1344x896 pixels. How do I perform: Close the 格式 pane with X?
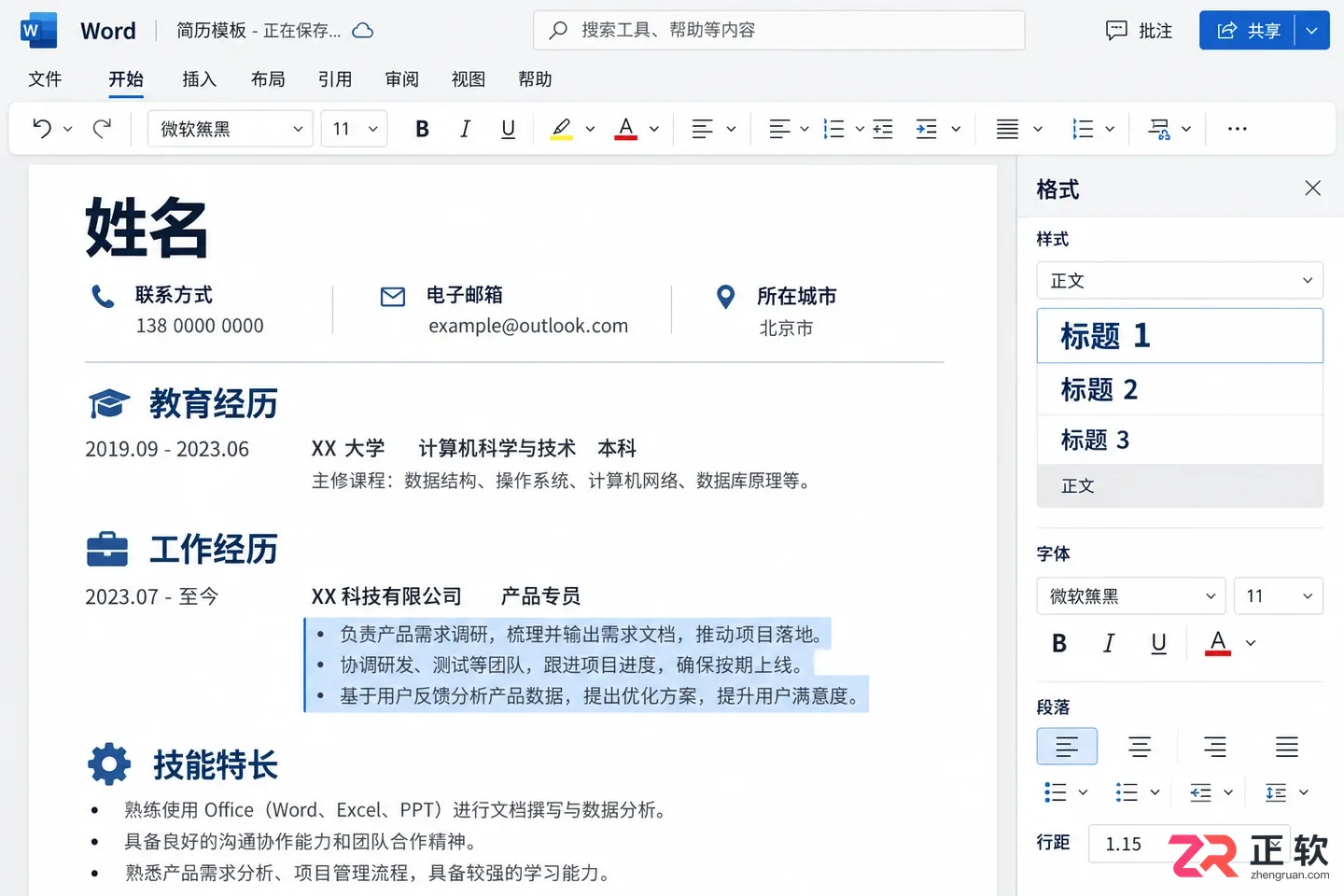click(x=1312, y=189)
